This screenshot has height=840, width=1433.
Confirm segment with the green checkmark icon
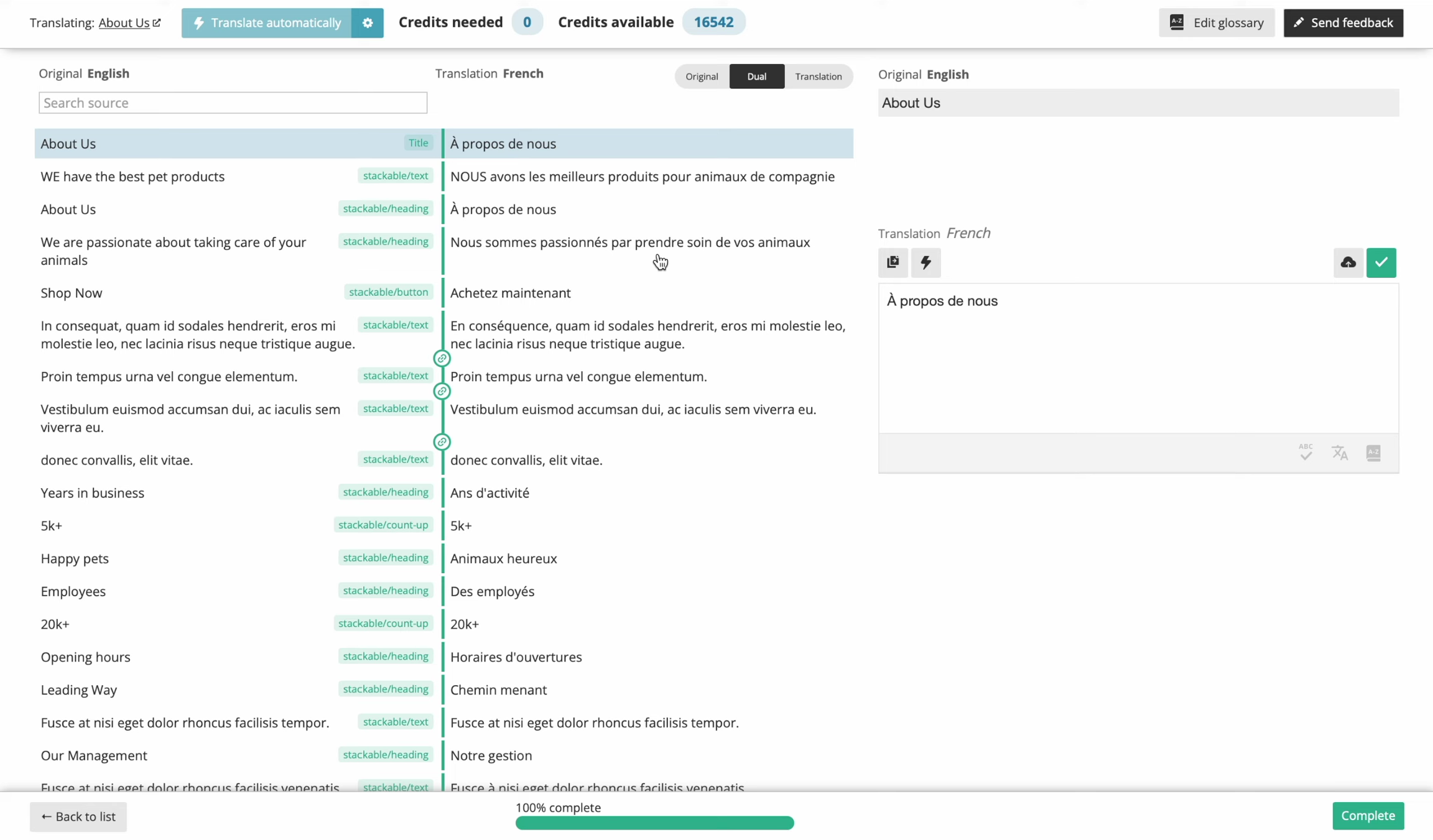pos(1382,262)
